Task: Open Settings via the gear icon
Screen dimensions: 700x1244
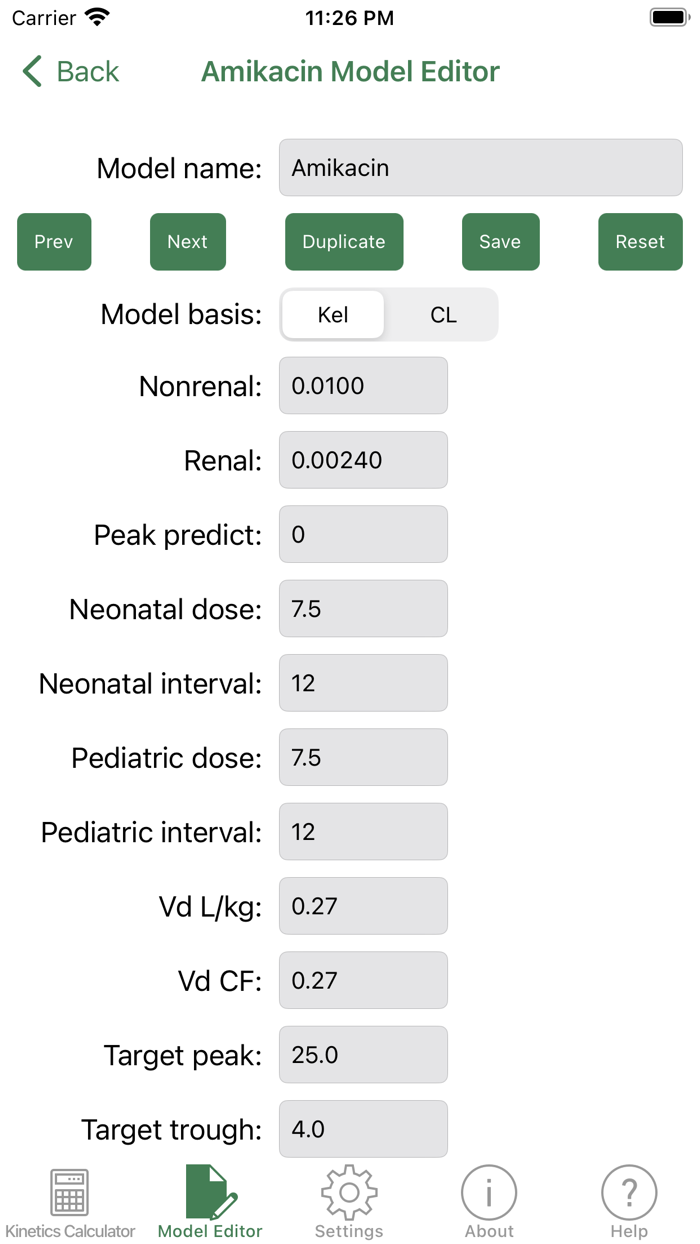Action: tap(349, 1192)
